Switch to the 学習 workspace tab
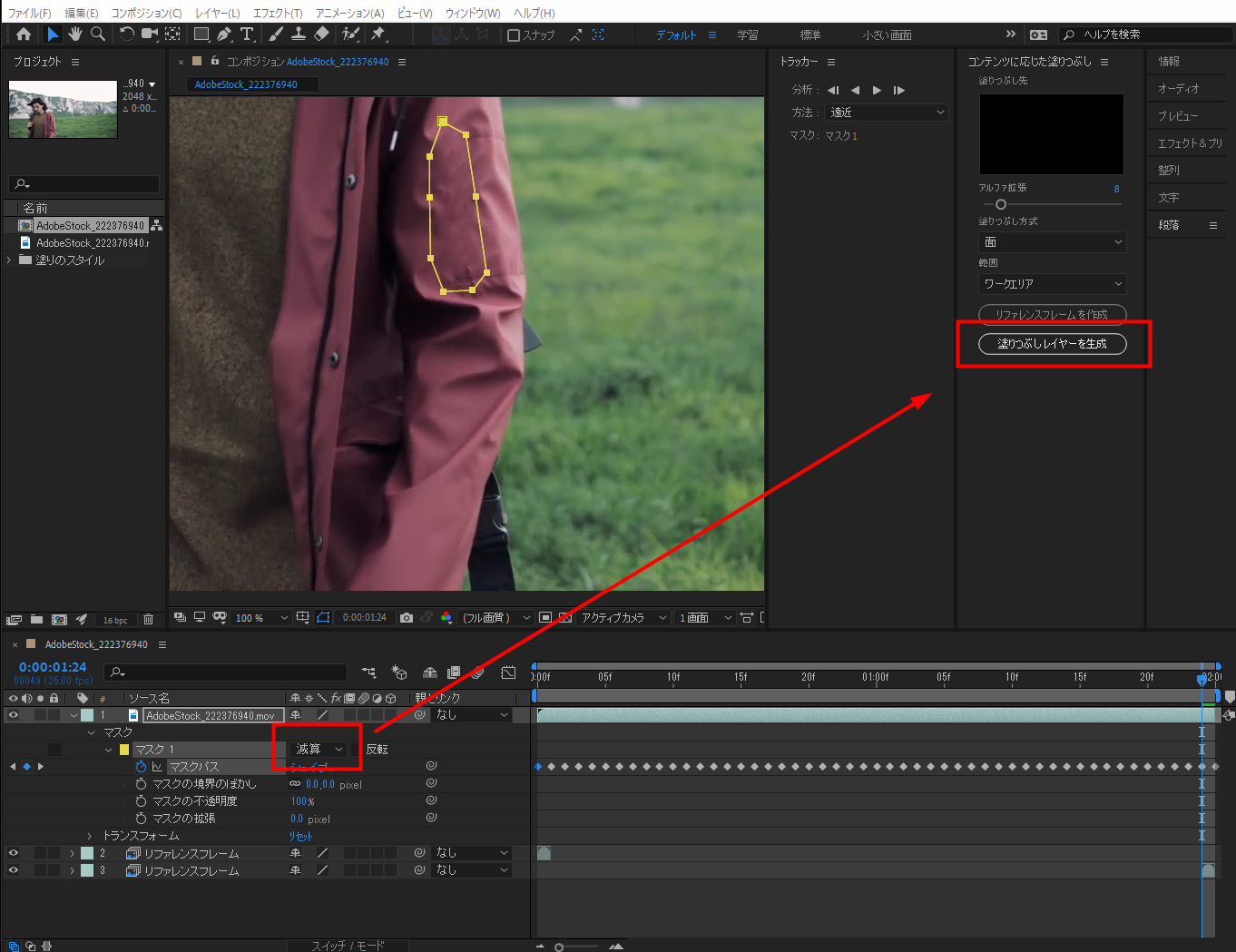Viewport: 1236px width, 952px height. pos(748,35)
